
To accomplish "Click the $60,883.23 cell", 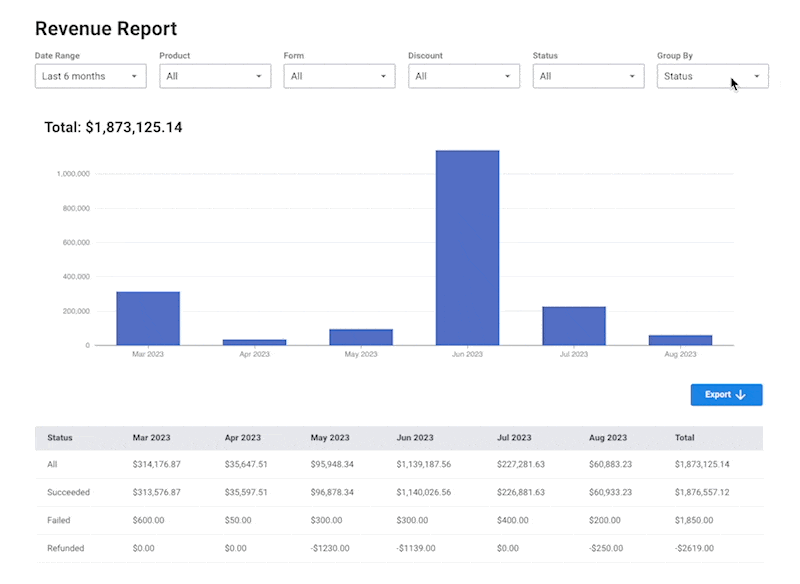I will pyautogui.click(x=611, y=464).
